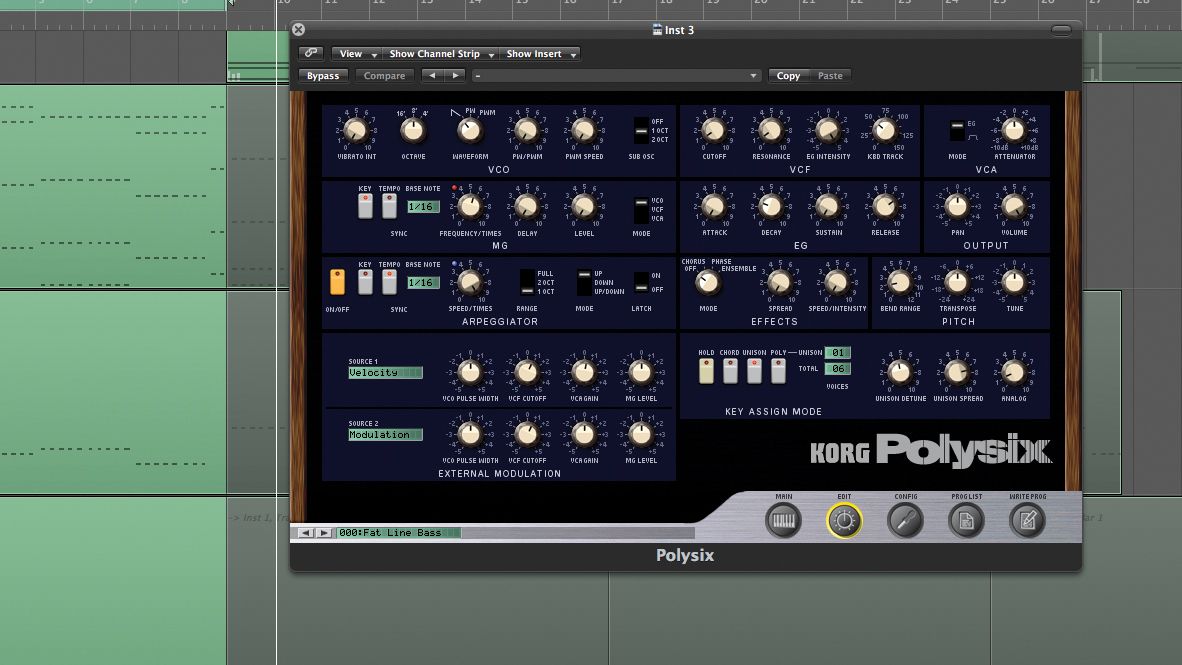The image size is (1182, 665).
Task: Toggle Arpeggiator Key sync button
Action: click(365, 282)
